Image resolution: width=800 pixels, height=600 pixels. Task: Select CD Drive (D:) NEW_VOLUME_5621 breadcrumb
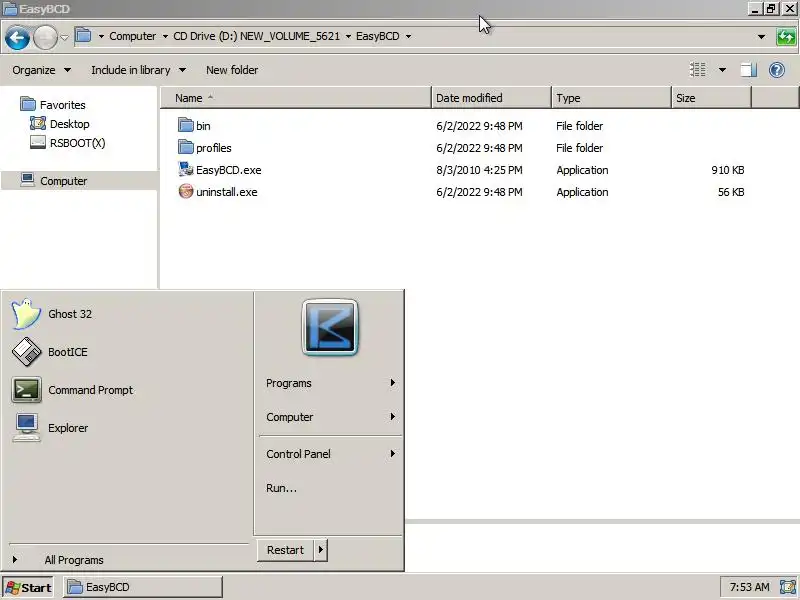(257, 36)
